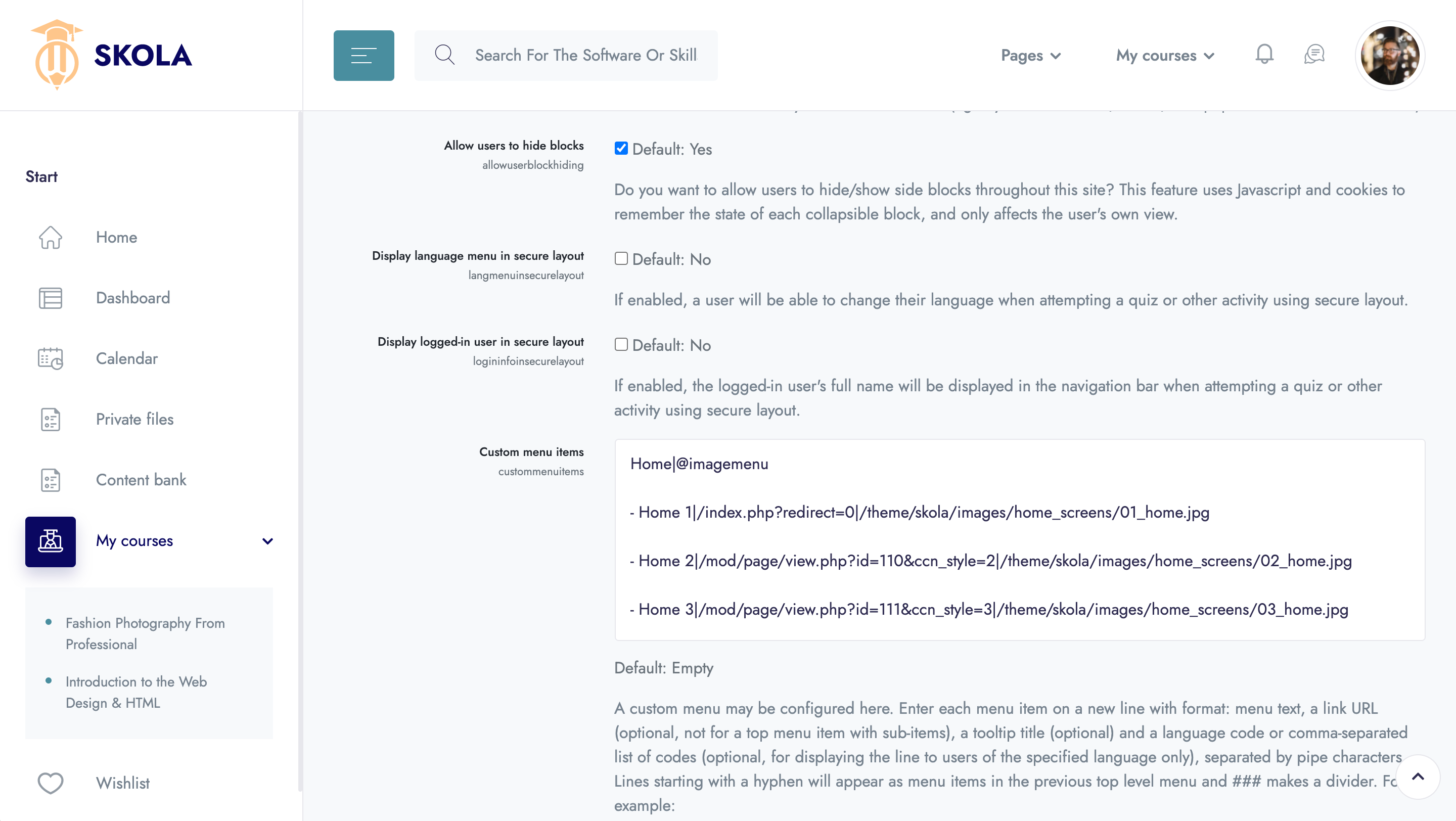Image resolution: width=1456 pixels, height=821 pixels.
Task: Click the Home 3 line in textarea
Action: [x=988, y=610]
